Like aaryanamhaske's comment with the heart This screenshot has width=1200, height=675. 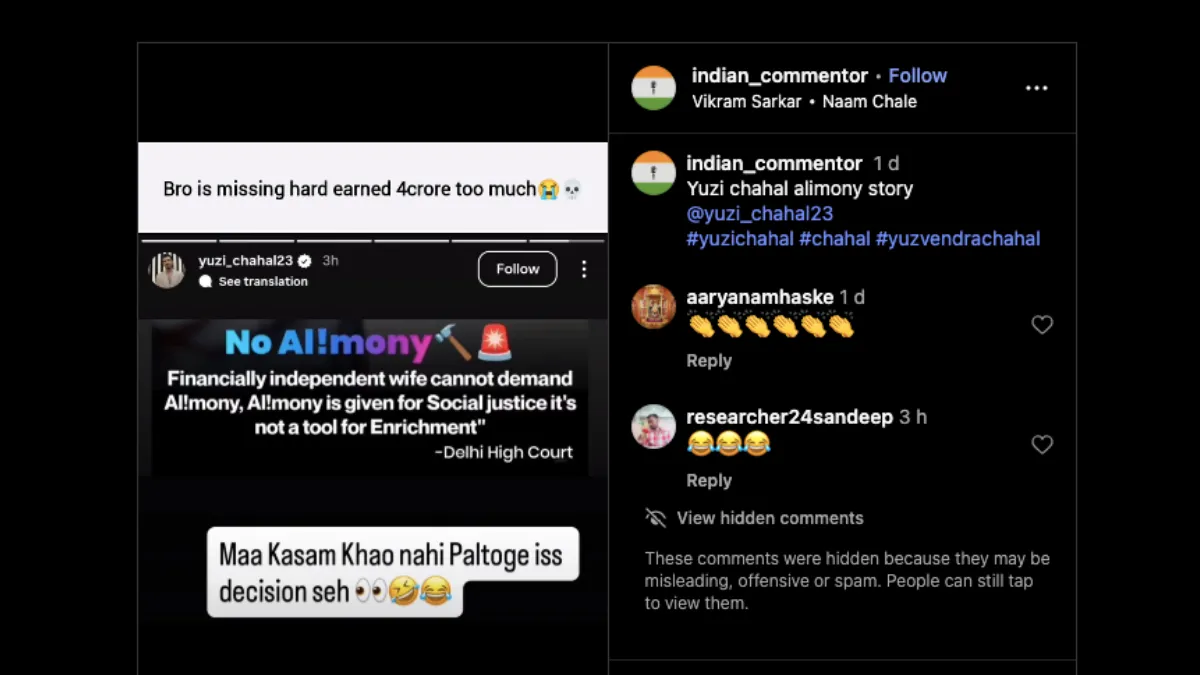click(1042, 325)
